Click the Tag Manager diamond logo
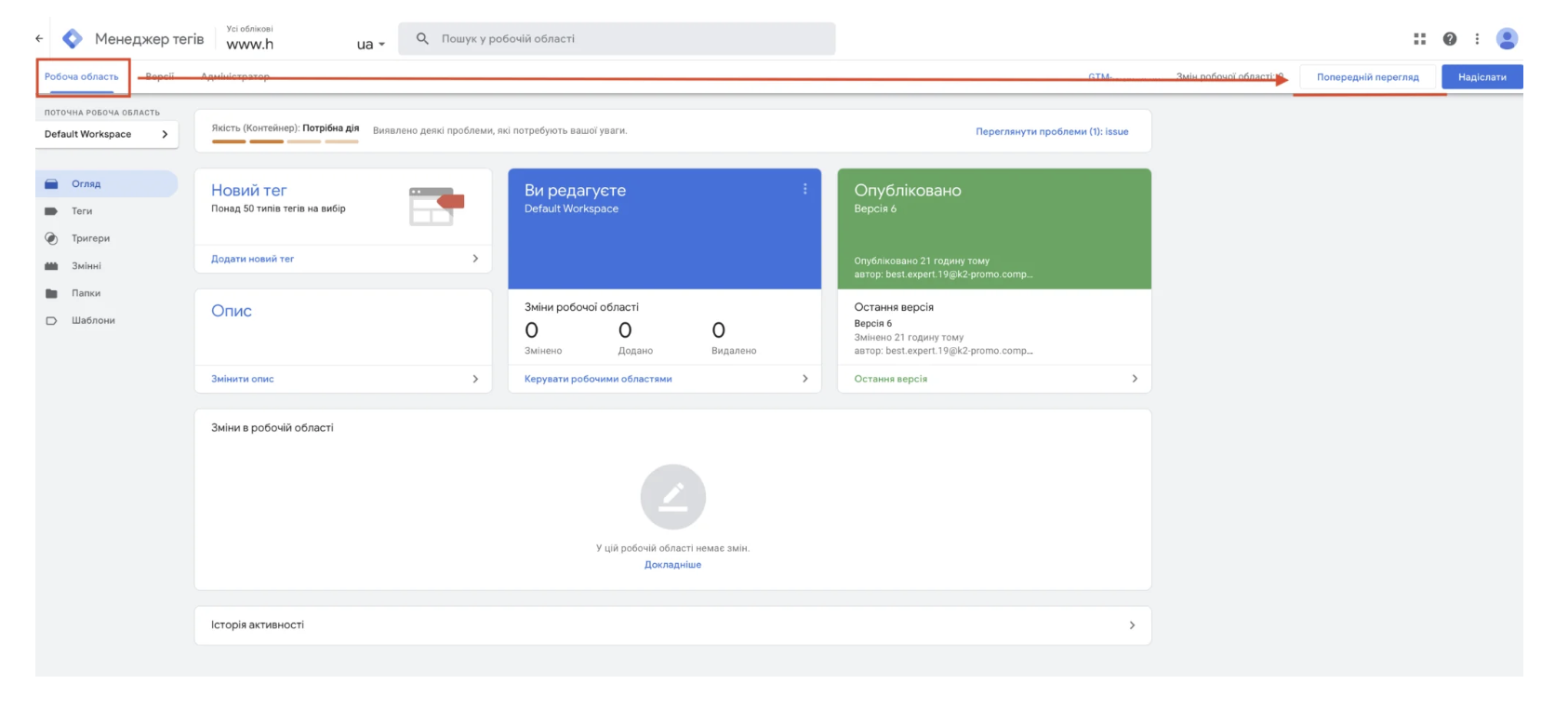Screen dimensions: 1568x711 [73, 39]
